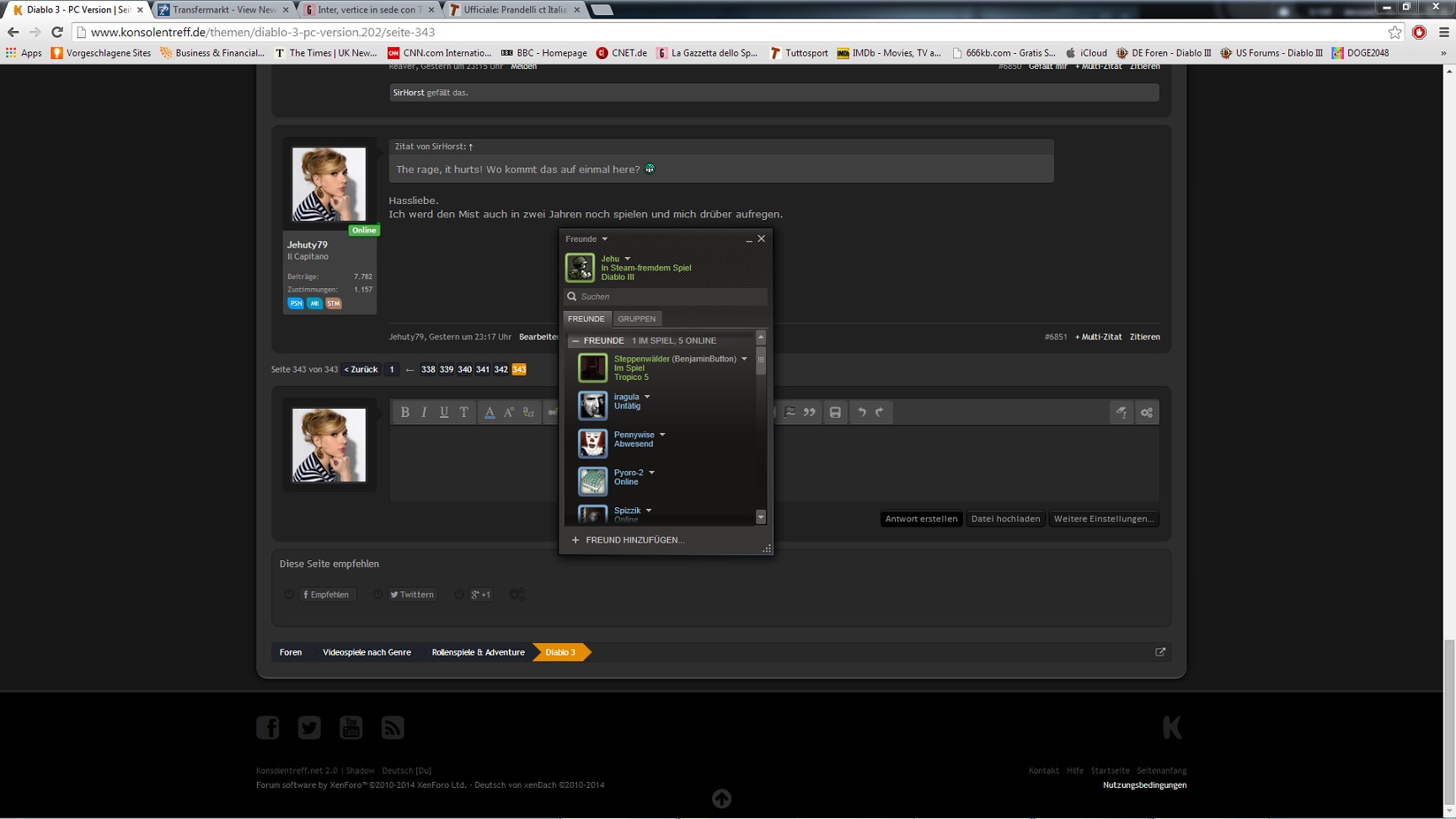The height and width of the screenshot is (819, 1456).
Task: Open Spizzik friend options arrow
Action: click(649, 511)
